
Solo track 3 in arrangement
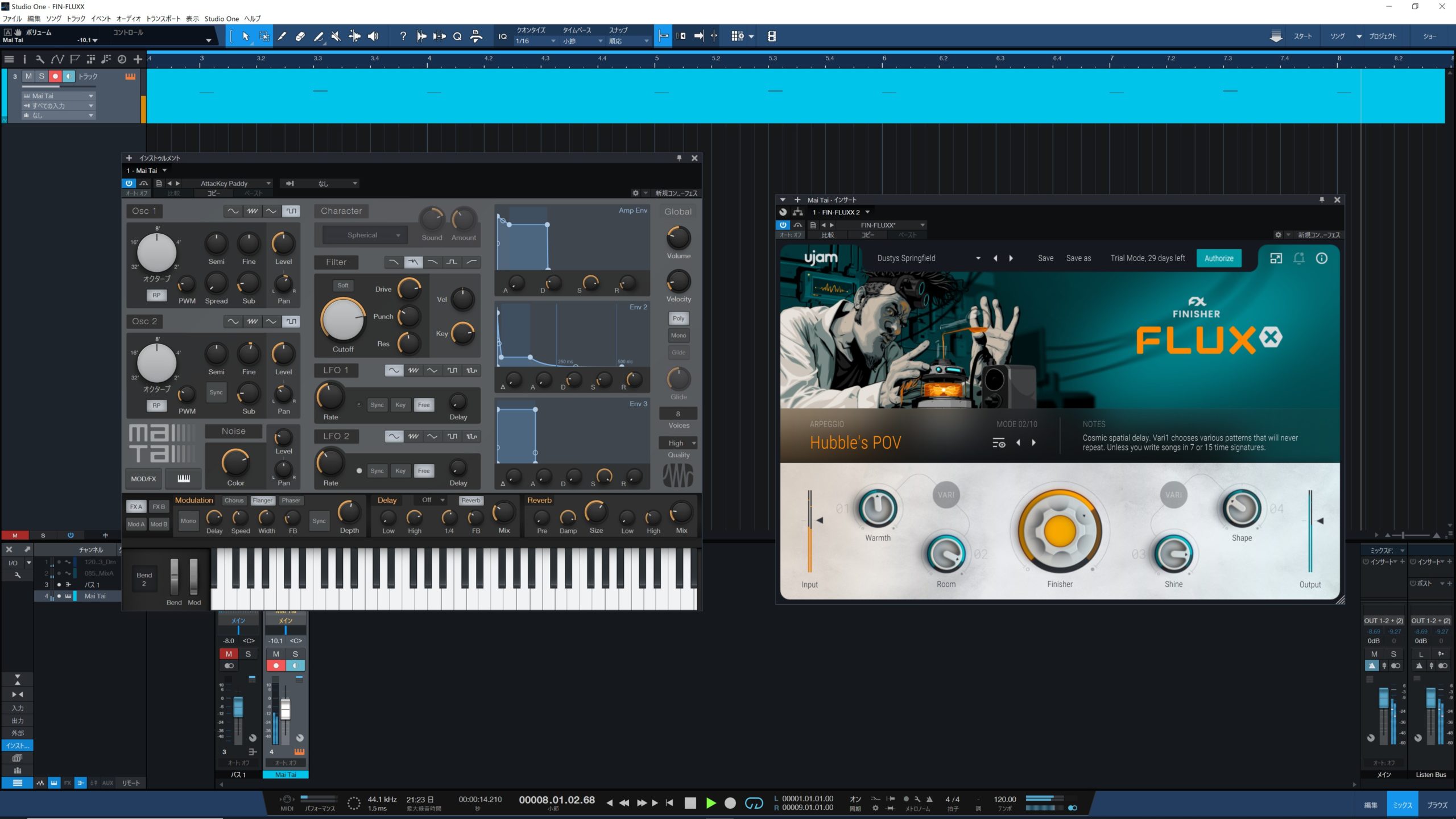tap(42, 76)
